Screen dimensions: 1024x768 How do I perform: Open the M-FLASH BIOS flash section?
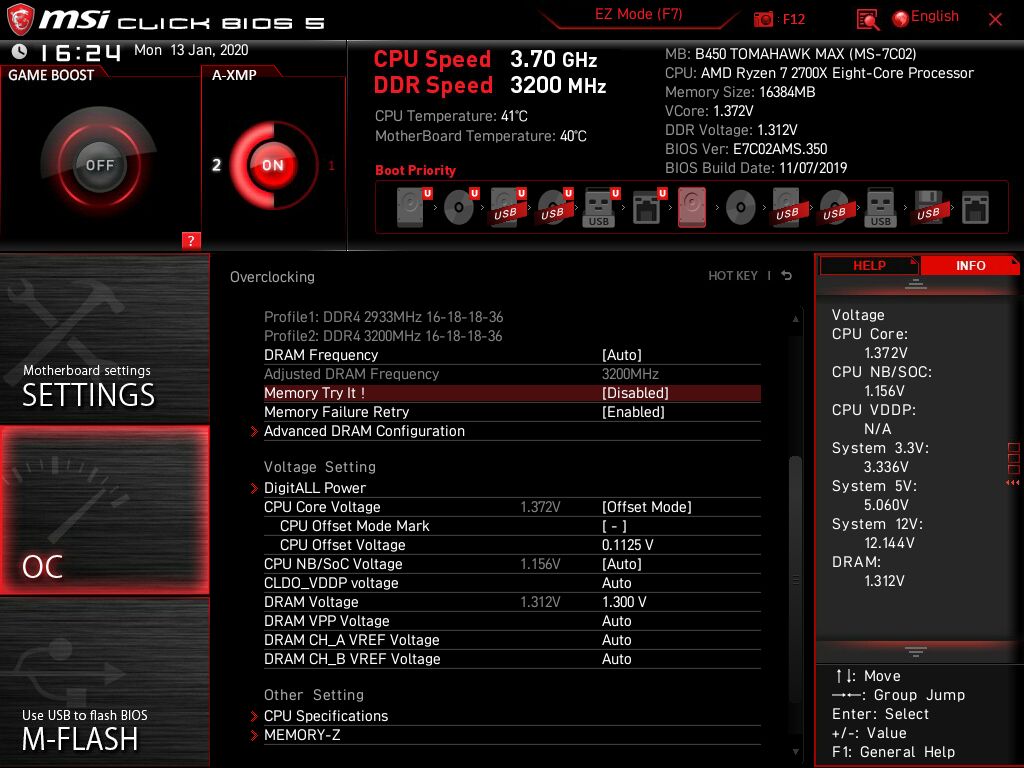(104, 682)
